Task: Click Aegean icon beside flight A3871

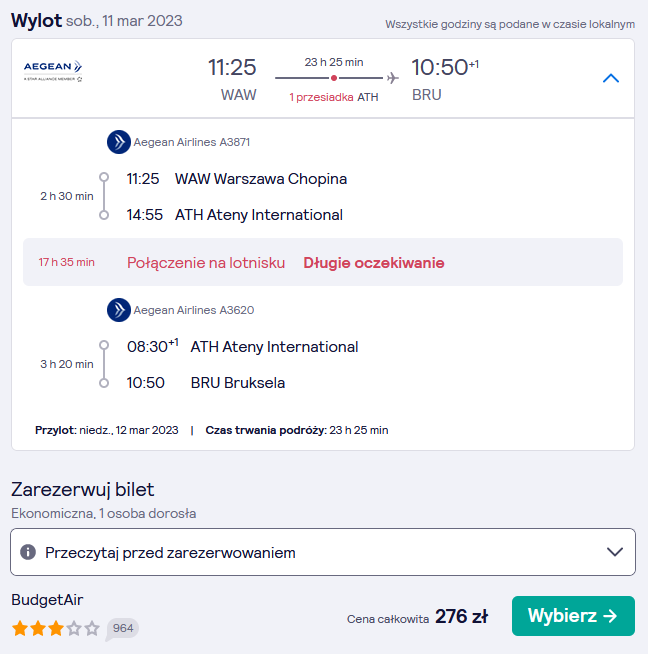Action: 119,142
